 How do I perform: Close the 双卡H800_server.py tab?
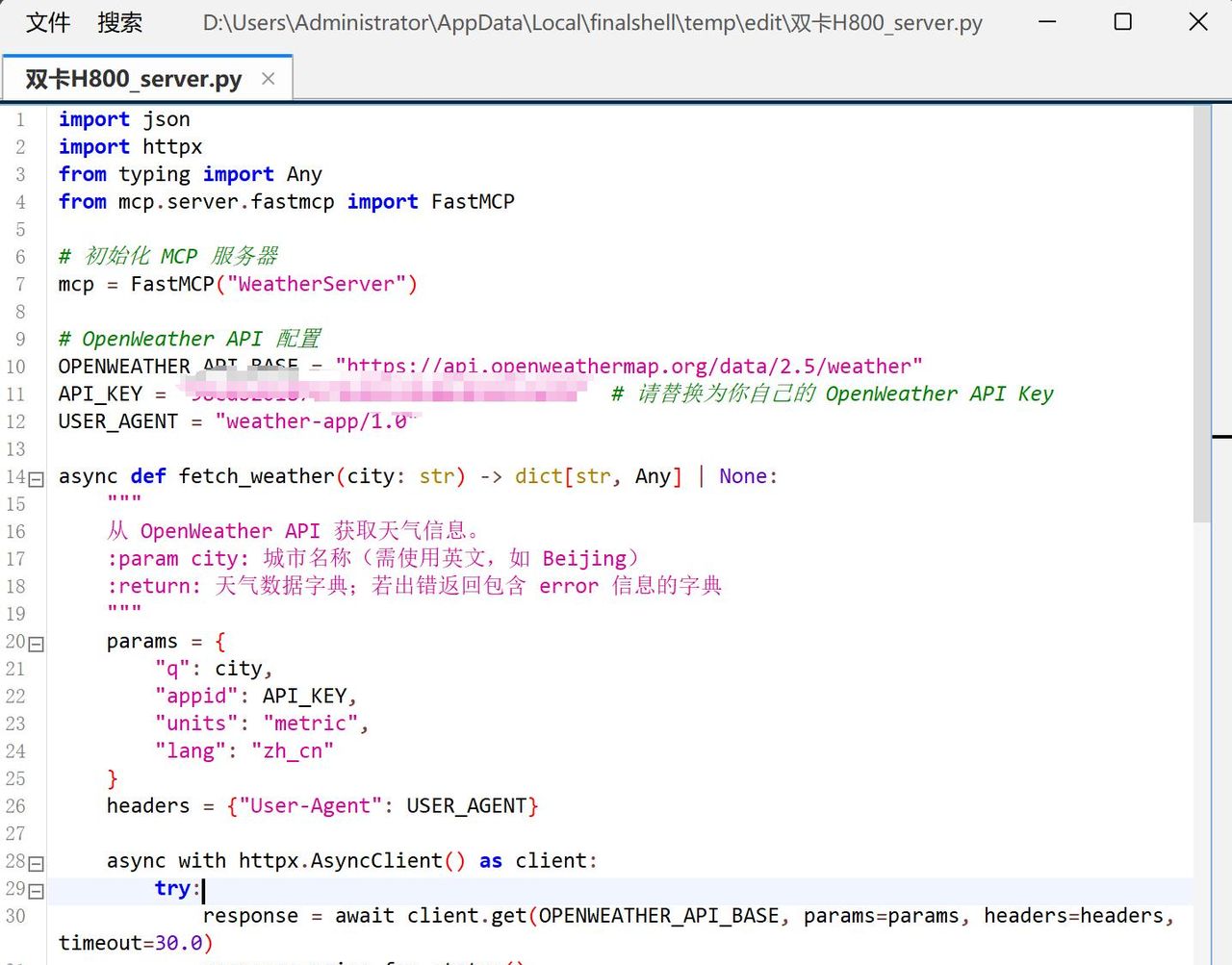click(x=269, y=79)
